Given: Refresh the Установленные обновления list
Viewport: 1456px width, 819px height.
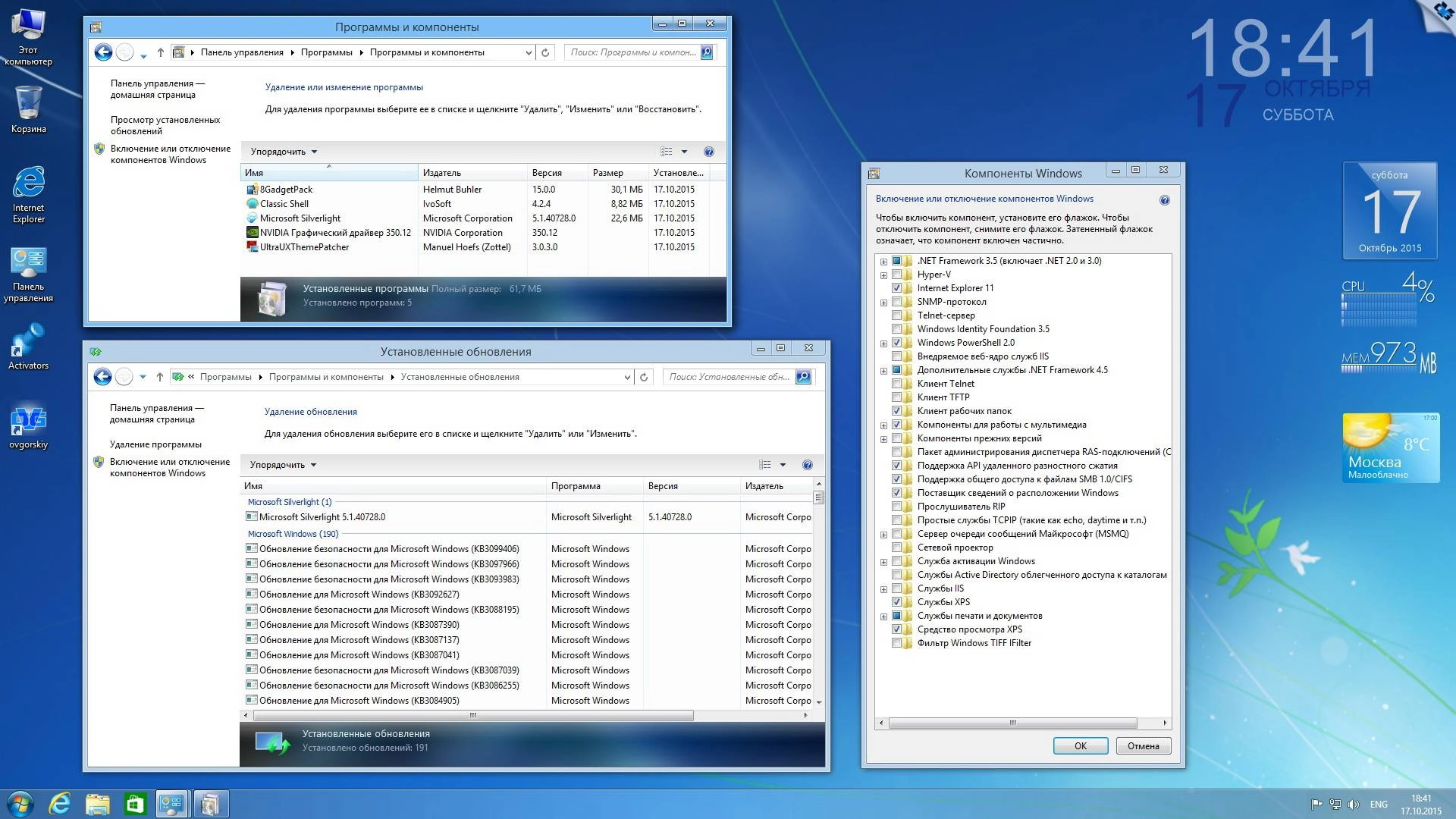Looking at the screenshot, I should coord(643,377).
